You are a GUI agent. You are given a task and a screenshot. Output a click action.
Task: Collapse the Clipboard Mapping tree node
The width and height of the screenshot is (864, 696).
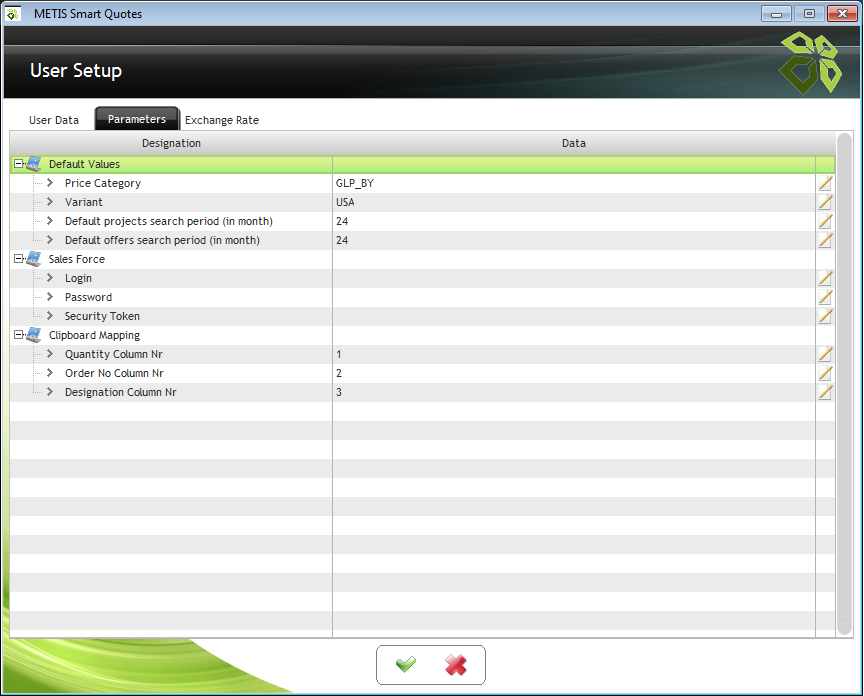(18, 334)
